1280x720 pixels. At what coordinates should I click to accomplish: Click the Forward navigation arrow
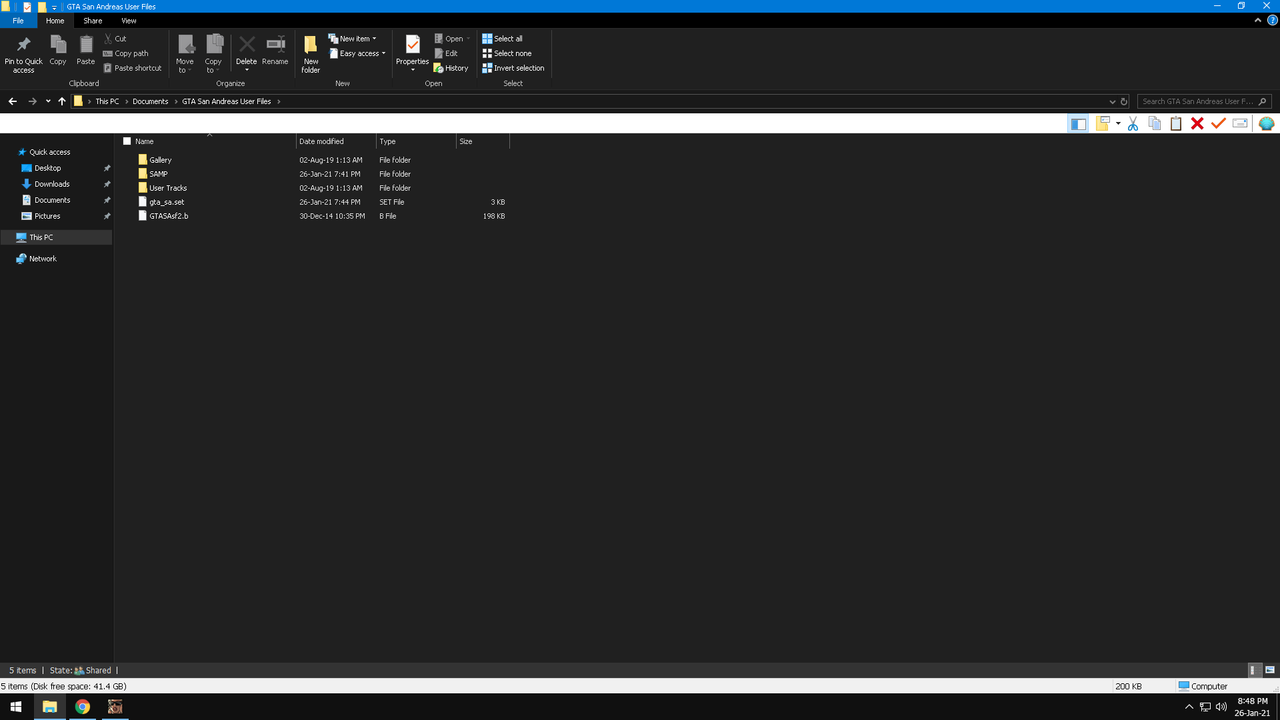pos(32,101)
